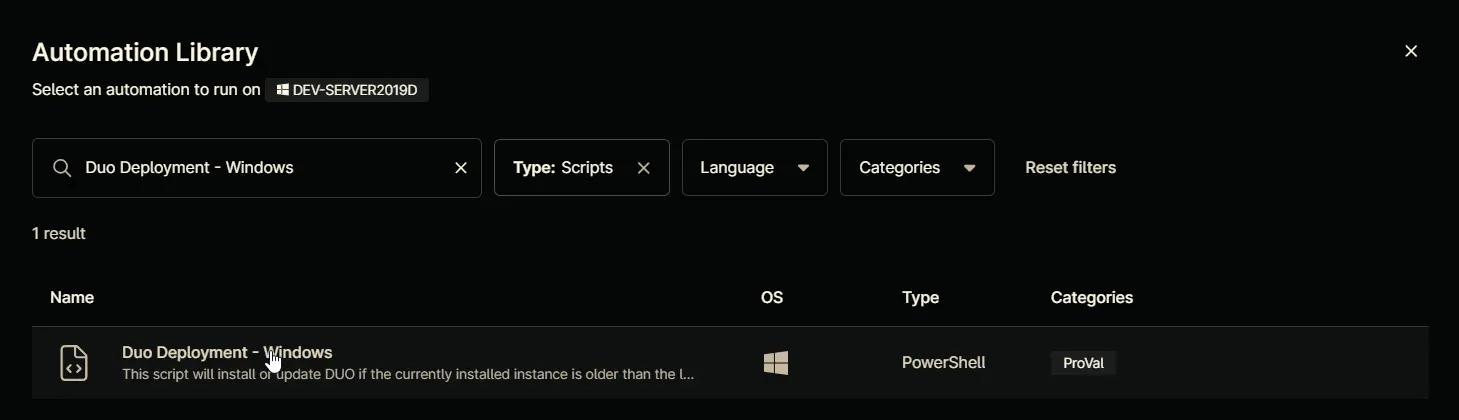This screenshot has height=420, width=1459.
Task: Click the Type column header
Action: tap(920, 297)
